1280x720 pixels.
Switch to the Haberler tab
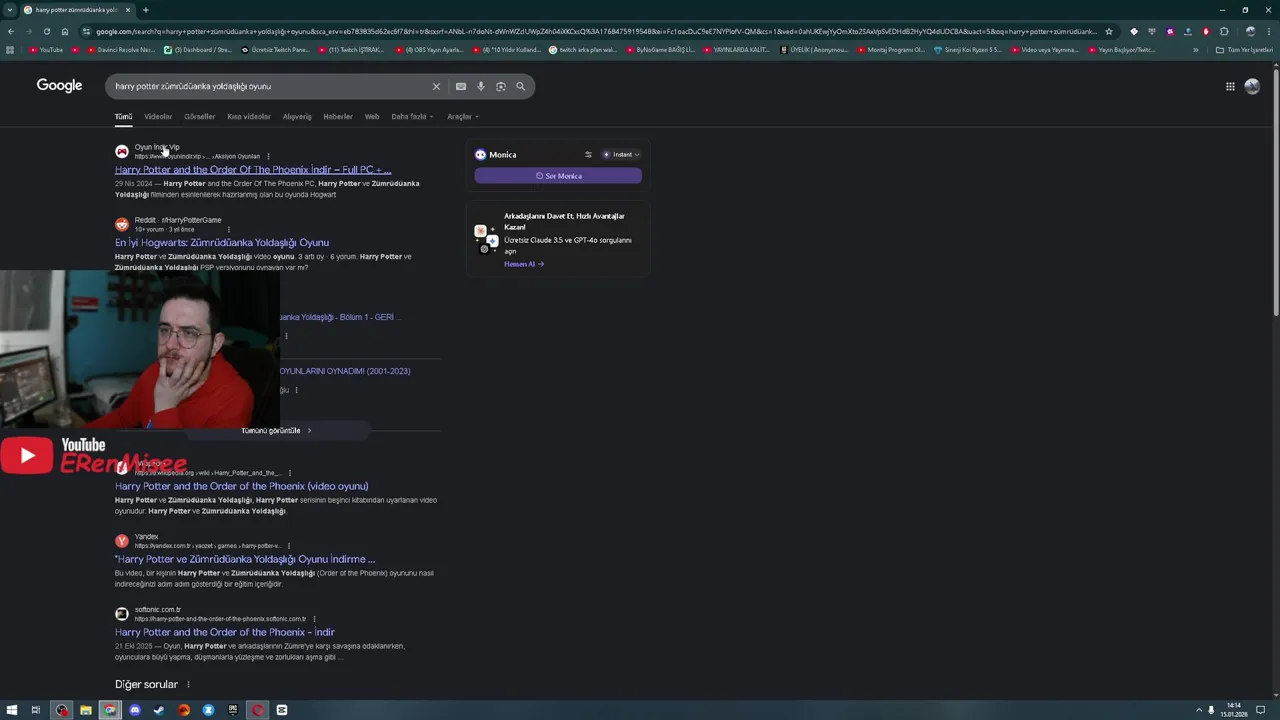(338, 117)
